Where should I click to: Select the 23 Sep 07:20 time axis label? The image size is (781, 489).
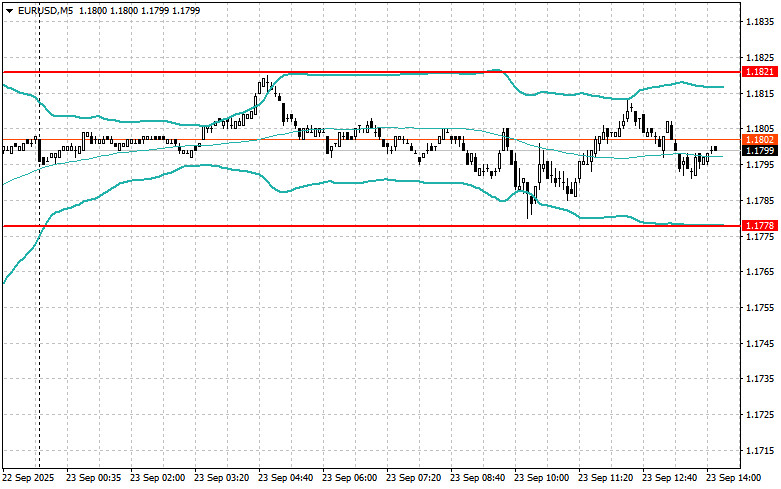click(x=413, y=478)
